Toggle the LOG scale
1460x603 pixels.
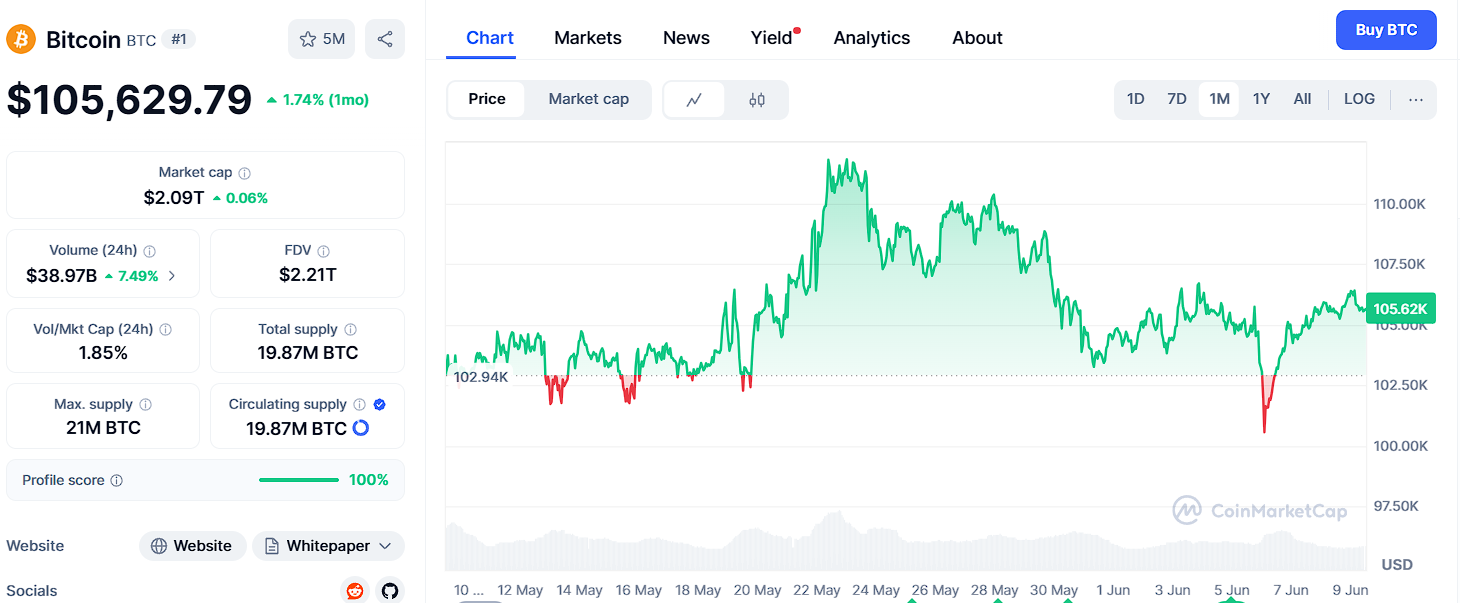tap(1359, 99)
